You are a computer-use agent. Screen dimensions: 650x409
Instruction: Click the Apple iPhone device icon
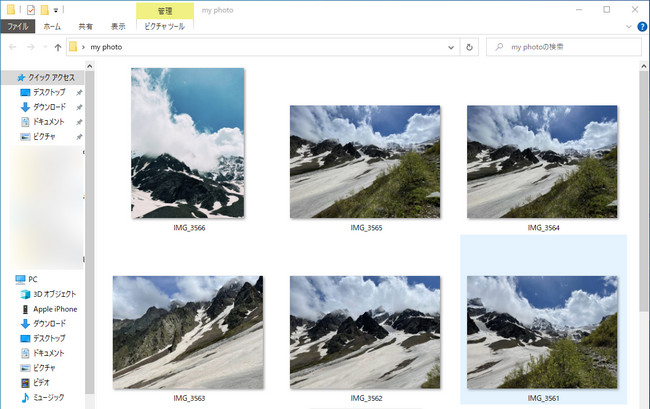pyautogui.click(x=25, y=309)
